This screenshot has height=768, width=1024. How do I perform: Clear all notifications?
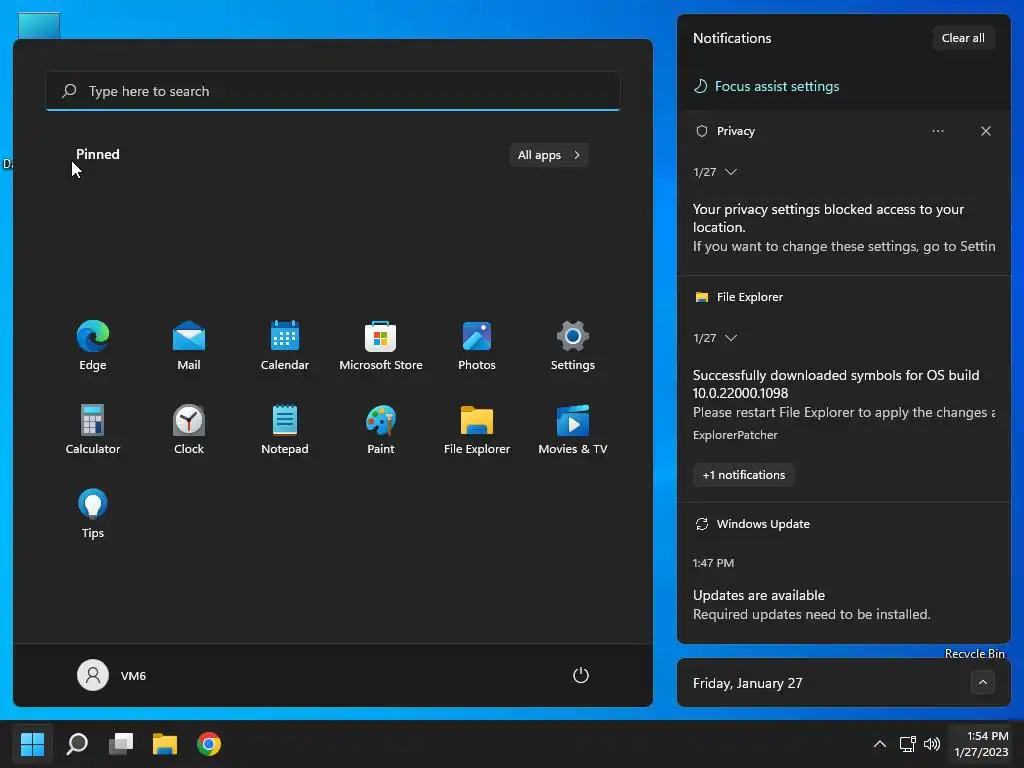click(963, 38)
